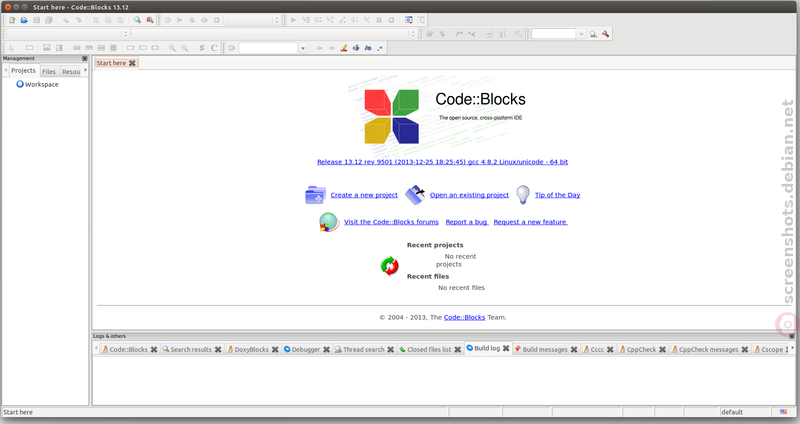Viewport: 800px width, 424px height.
Task: Click Open an existing project link
Action: [x=469, y=195]
